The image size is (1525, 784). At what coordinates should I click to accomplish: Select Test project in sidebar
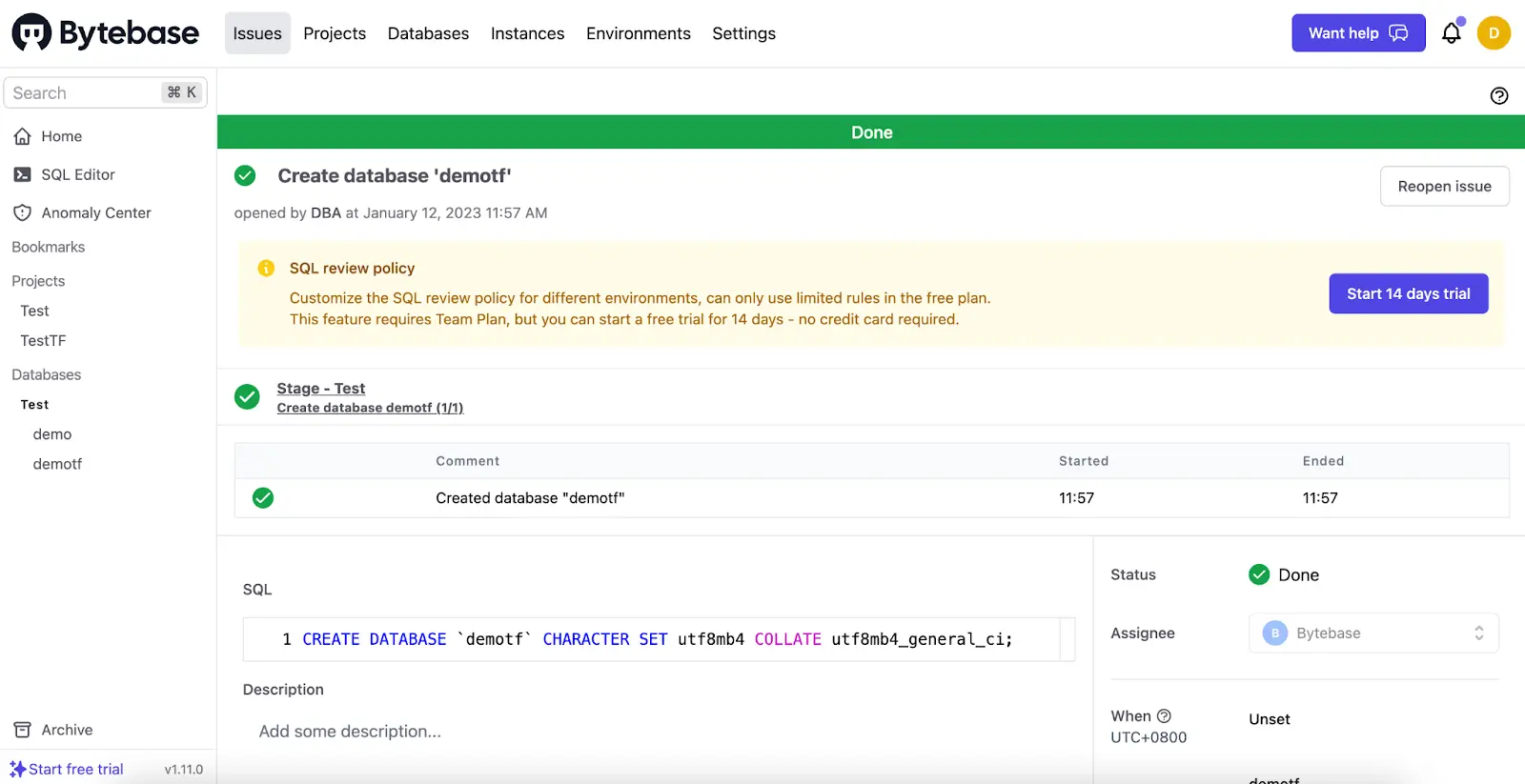point(34,311)
